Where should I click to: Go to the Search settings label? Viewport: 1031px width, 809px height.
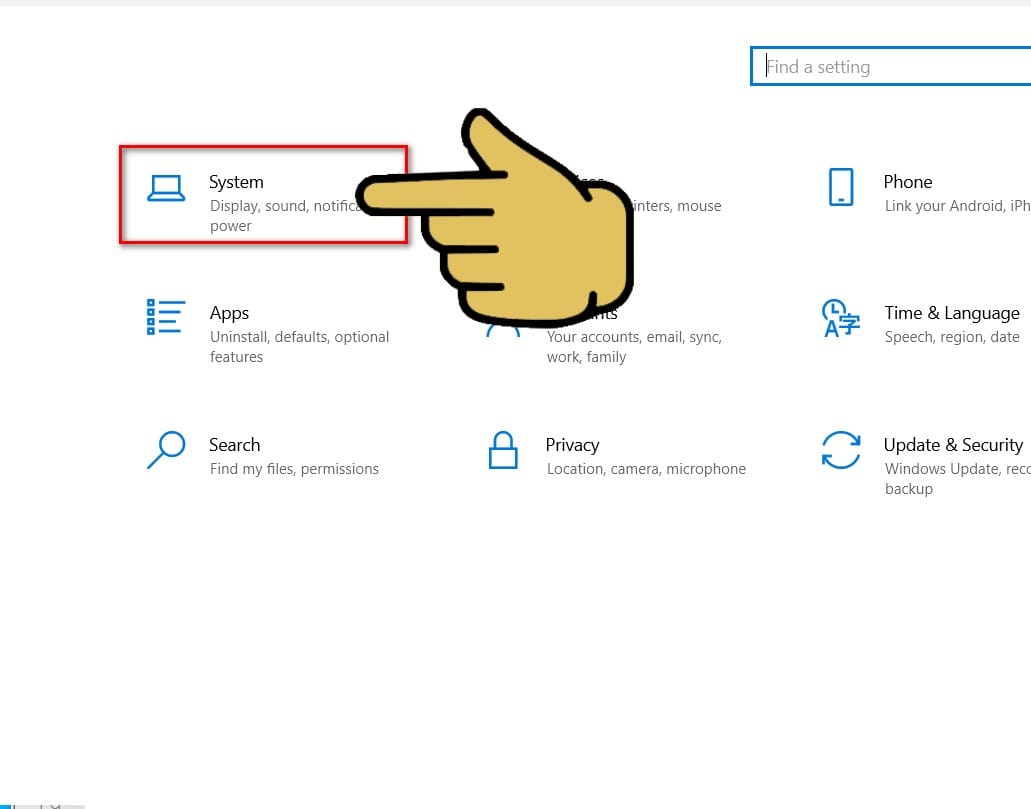235,445
